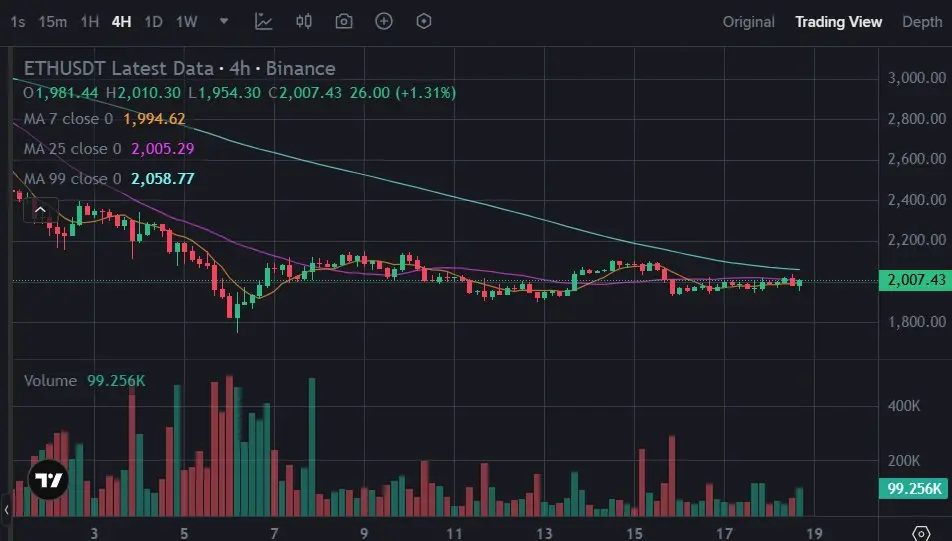Switch interval to 15m
The height and width of the screenshot is (541, 952).
[53, 22]
